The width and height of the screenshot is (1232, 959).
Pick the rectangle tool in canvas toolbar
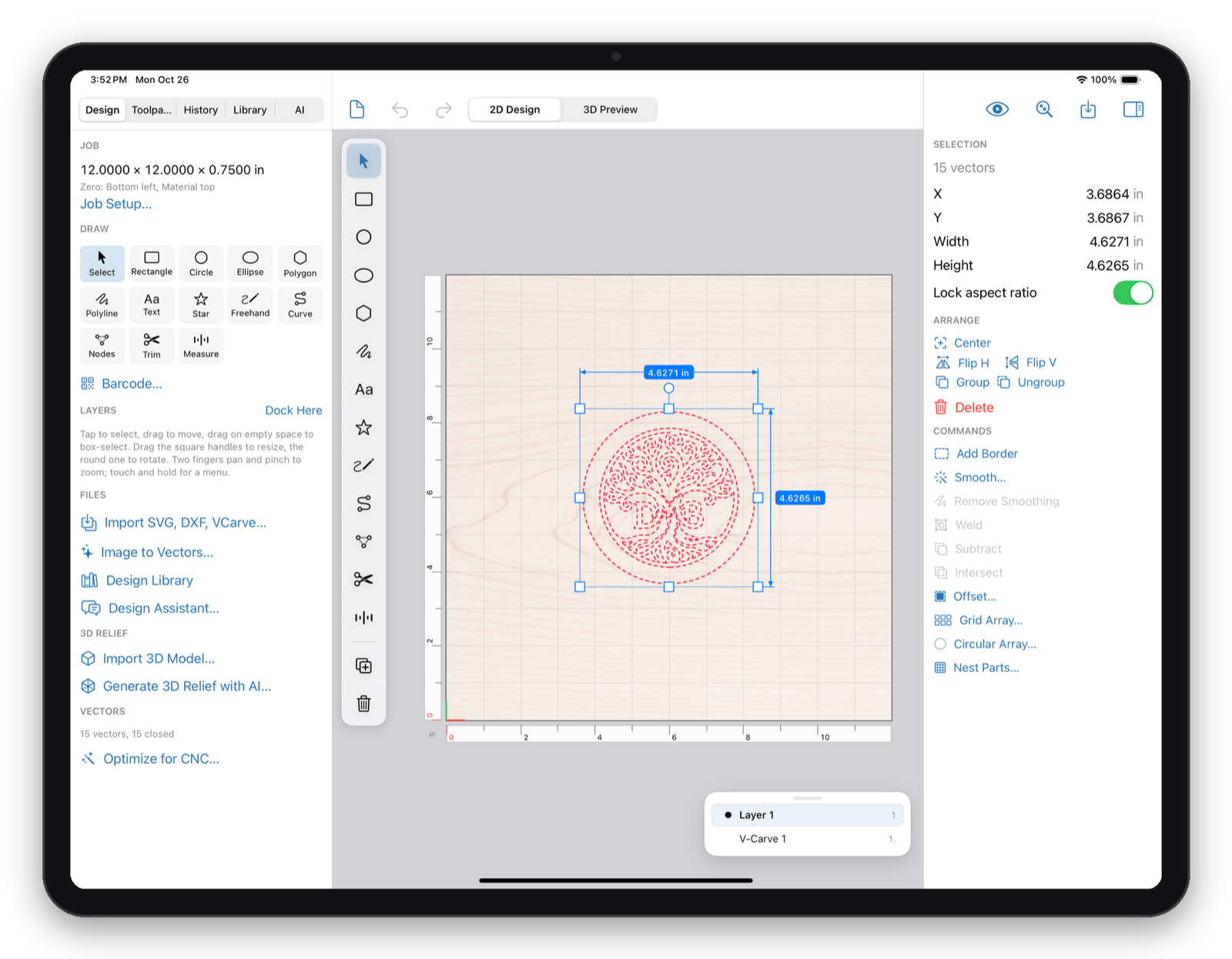[x=363, y=200]
